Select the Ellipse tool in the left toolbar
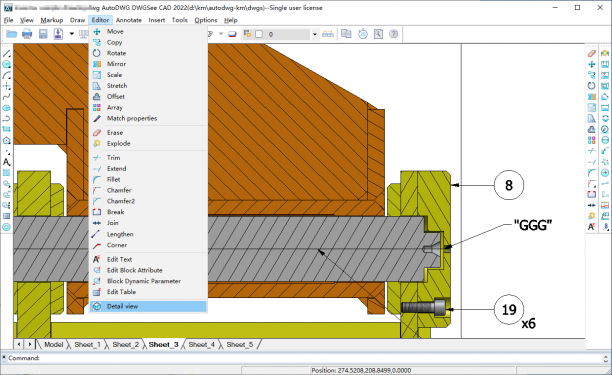This screenshot has width=612, height=375. 7,108
